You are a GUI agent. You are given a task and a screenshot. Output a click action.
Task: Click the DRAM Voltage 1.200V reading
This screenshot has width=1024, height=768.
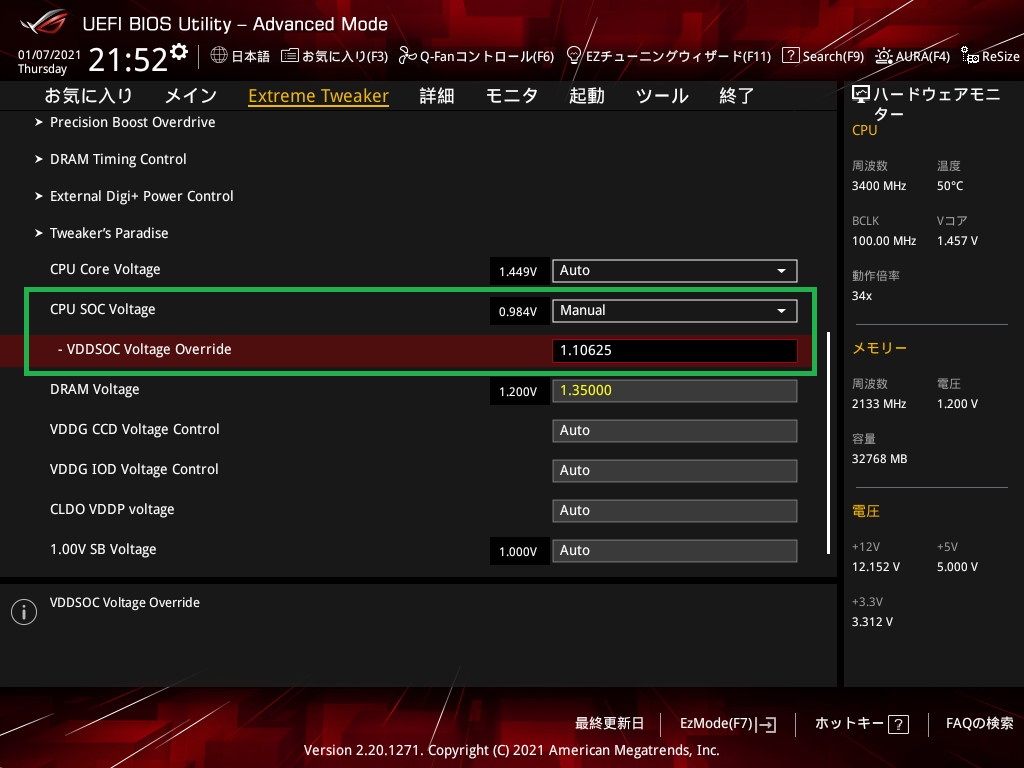[x=518, y=392]
